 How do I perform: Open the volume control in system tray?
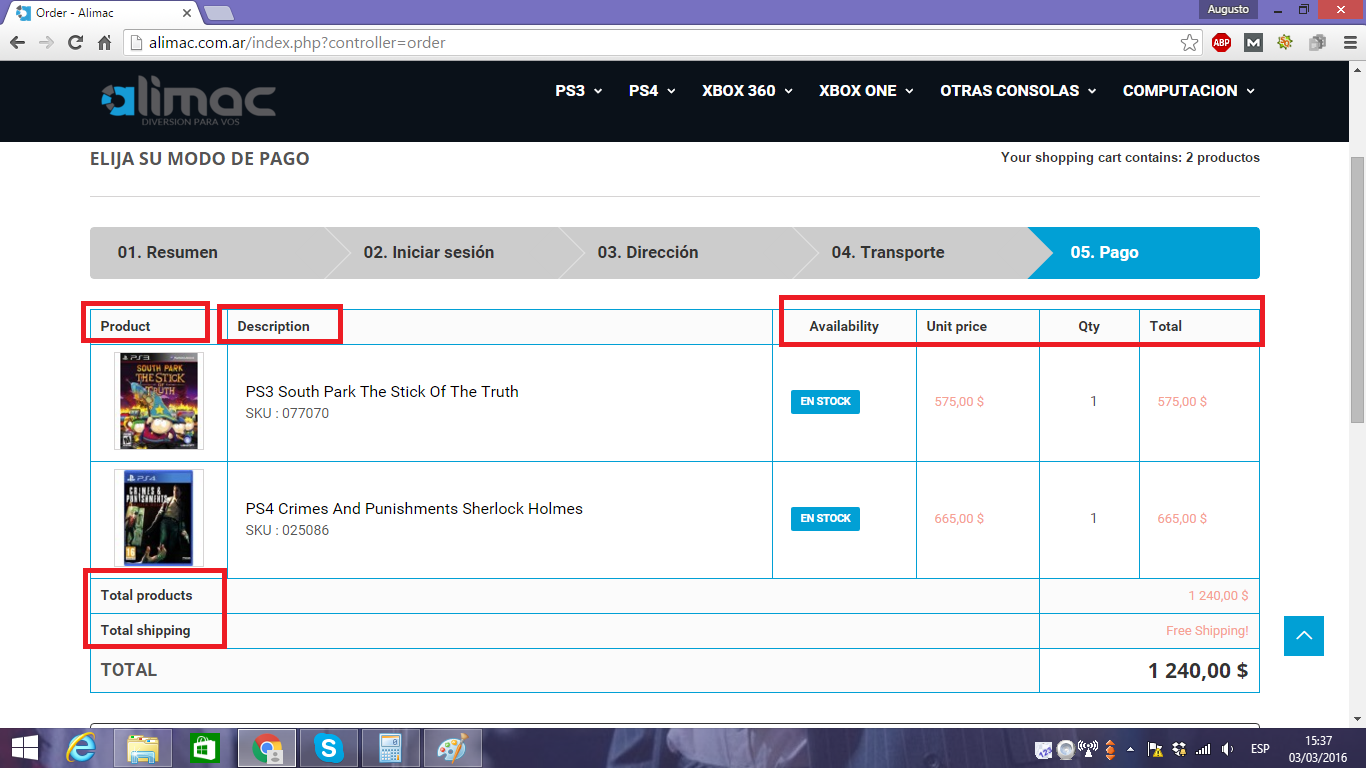[1227, 749]
